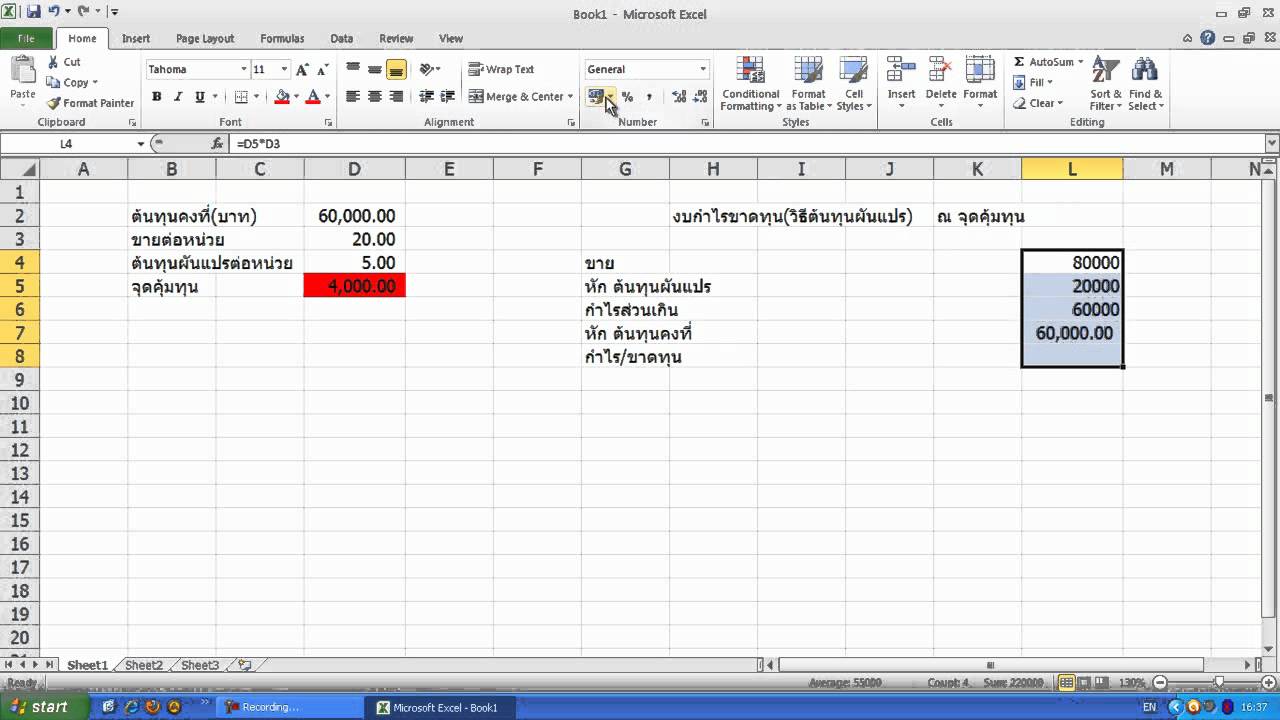
Task: Open Clear eraser options
Action: (x=1038, y=103)
